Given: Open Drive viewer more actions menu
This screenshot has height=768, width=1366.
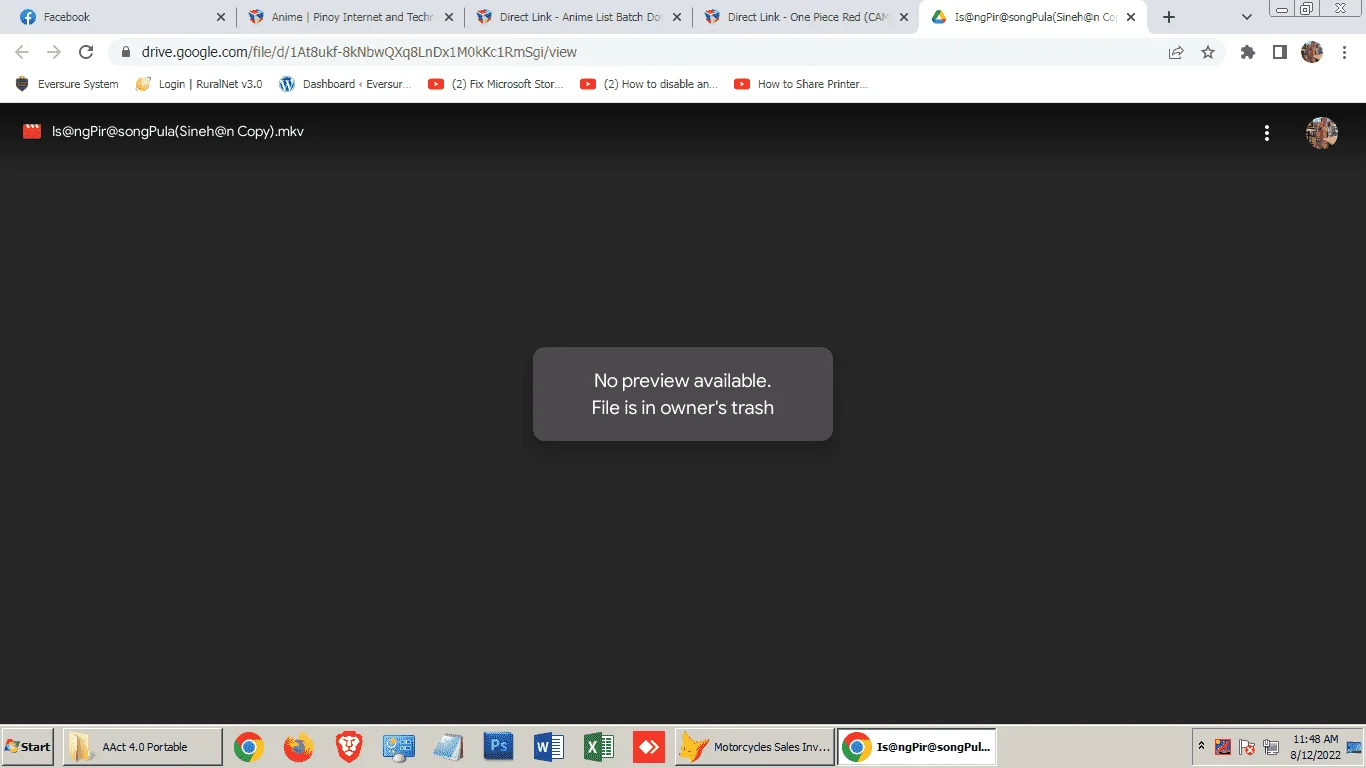Looking at the screenshot, I should 1267,133.
